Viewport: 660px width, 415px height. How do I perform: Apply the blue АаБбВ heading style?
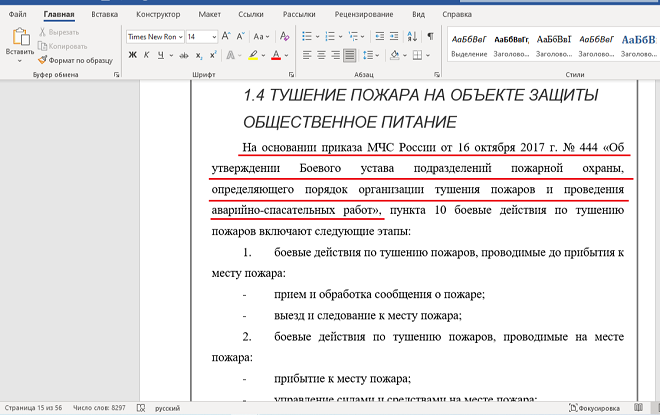639,46
